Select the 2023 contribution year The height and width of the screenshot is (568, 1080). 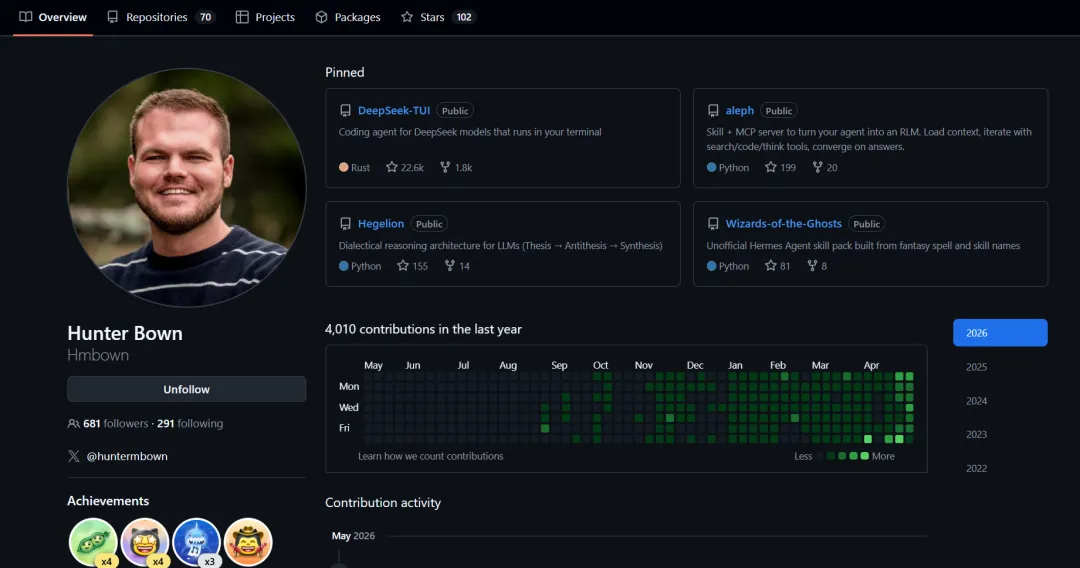coord(977,434)
